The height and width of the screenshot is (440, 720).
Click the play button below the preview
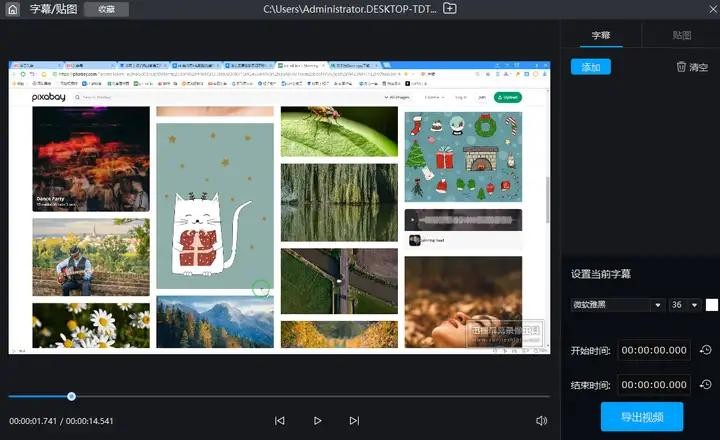[x=317, y=421]
